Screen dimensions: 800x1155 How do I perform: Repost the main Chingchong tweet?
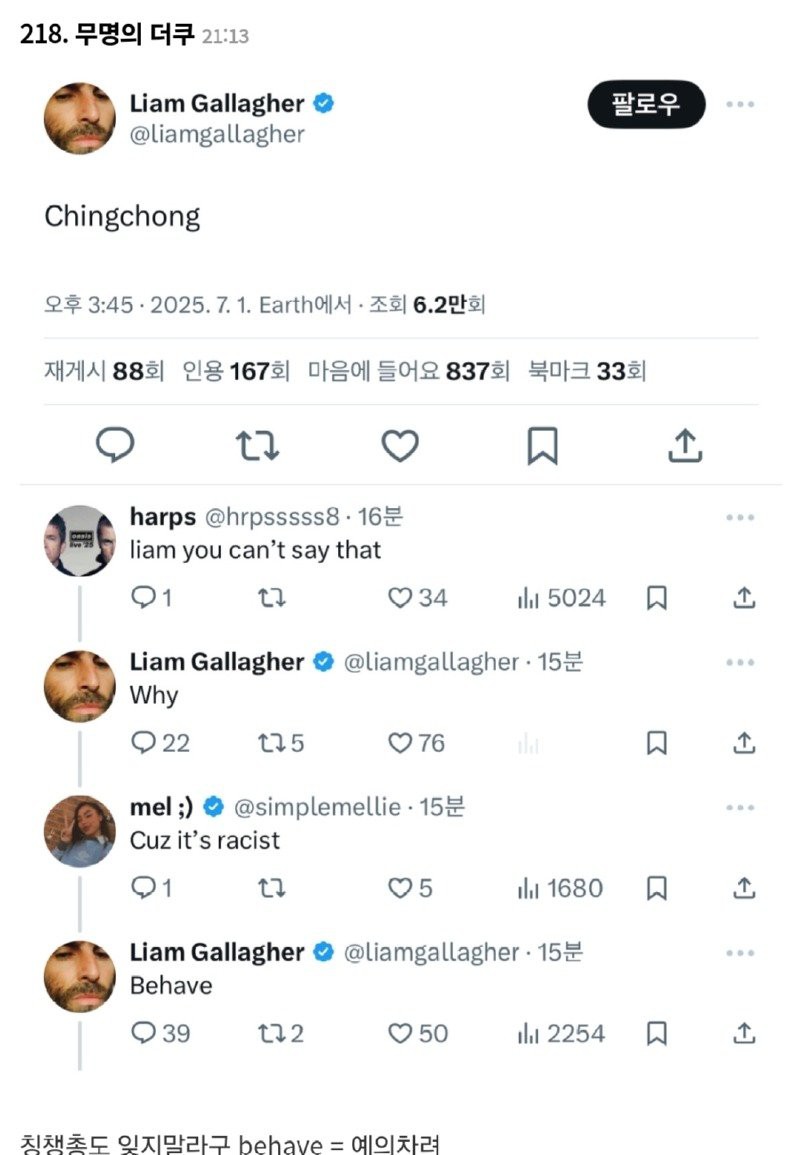tap(257, 446)
